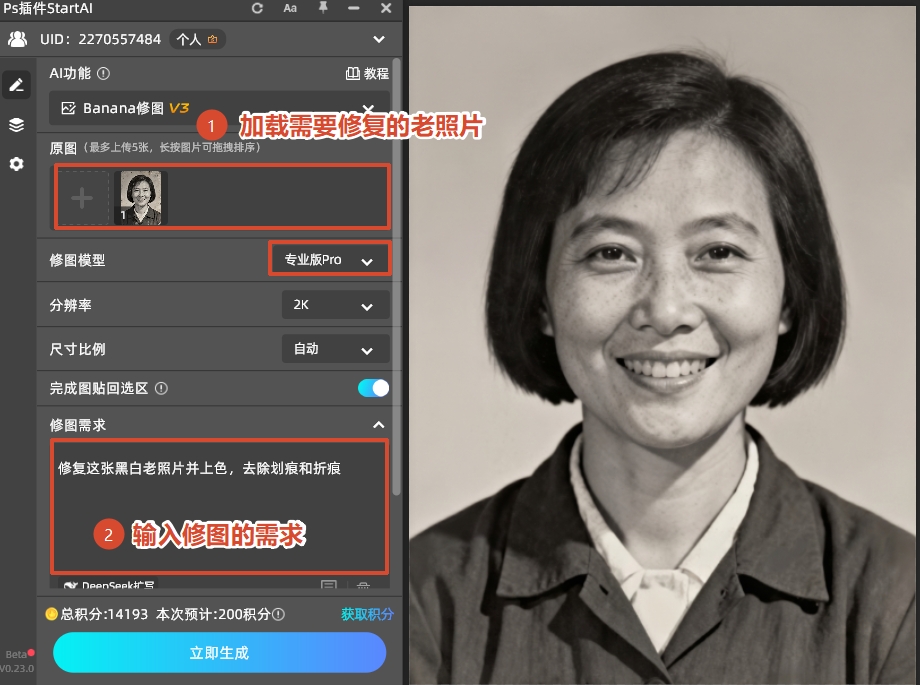The image size is (920, 685).
Task: Enable the 完成图贴回选区 switch
Action: (x=371, y=387)
